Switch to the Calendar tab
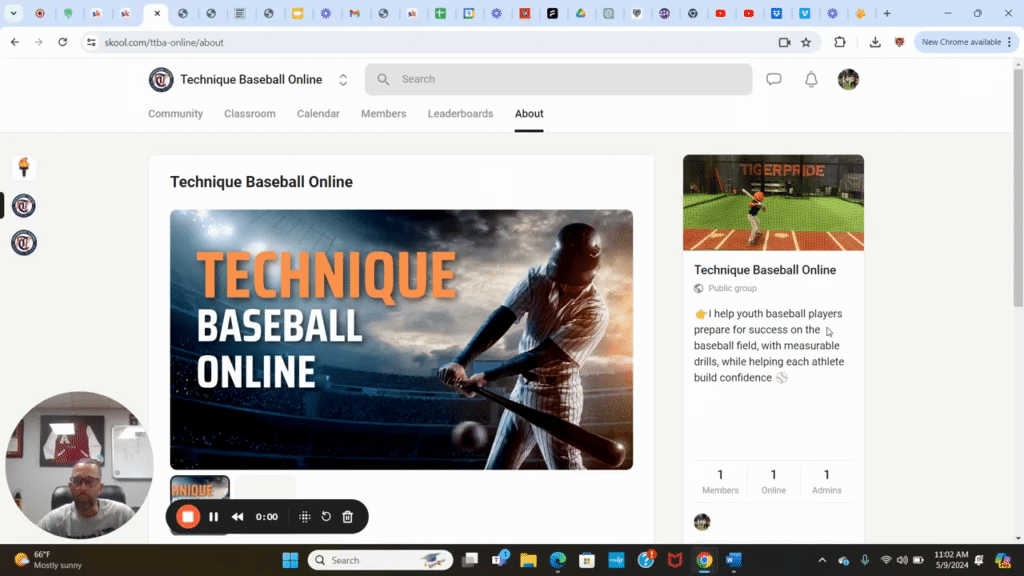Image resolution: width=1024 pixels, height=576 pixels. click(x=318, y=113)
